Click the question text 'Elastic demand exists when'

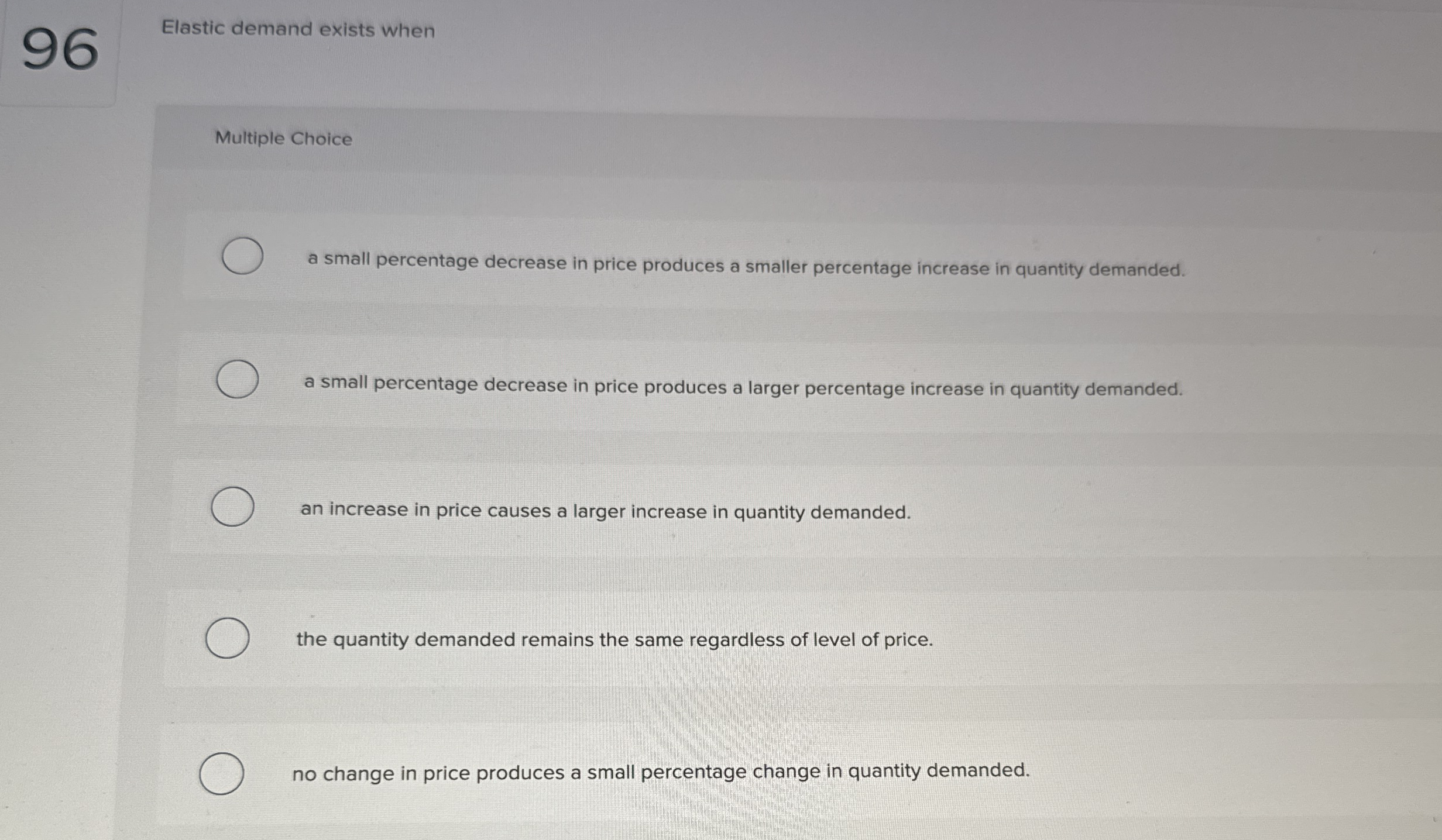tap(297, 29)
